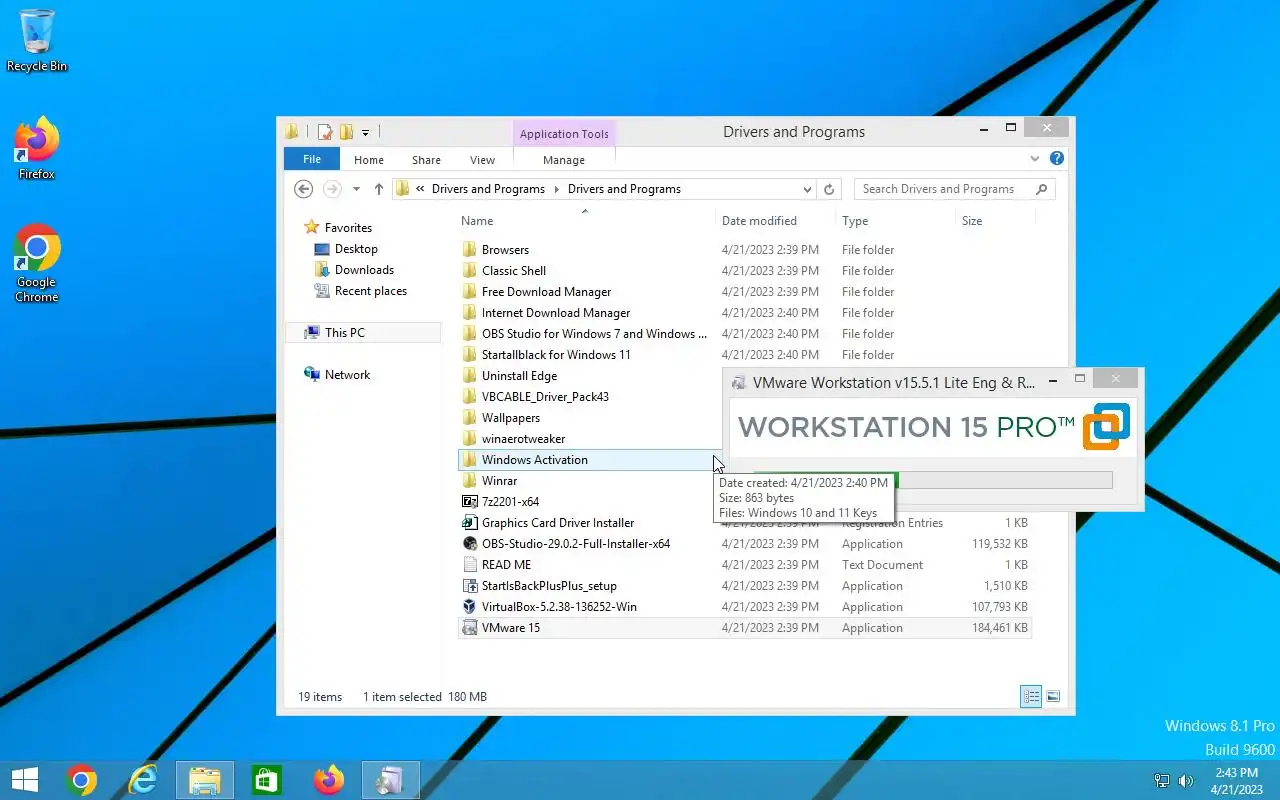
Task: Open the address bar history dropdown
Action: 807,189
